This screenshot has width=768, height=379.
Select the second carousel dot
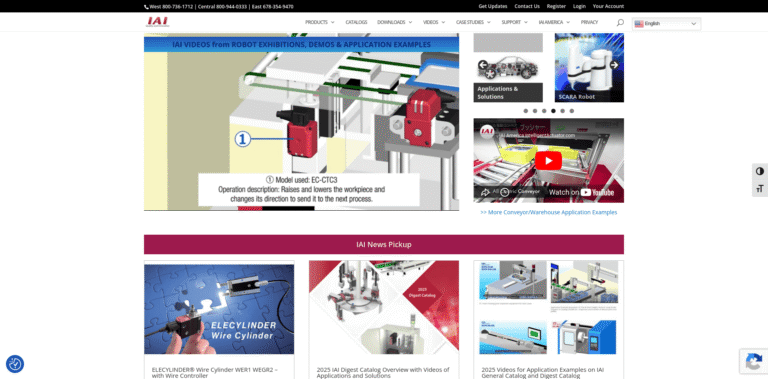click(535, 111)
